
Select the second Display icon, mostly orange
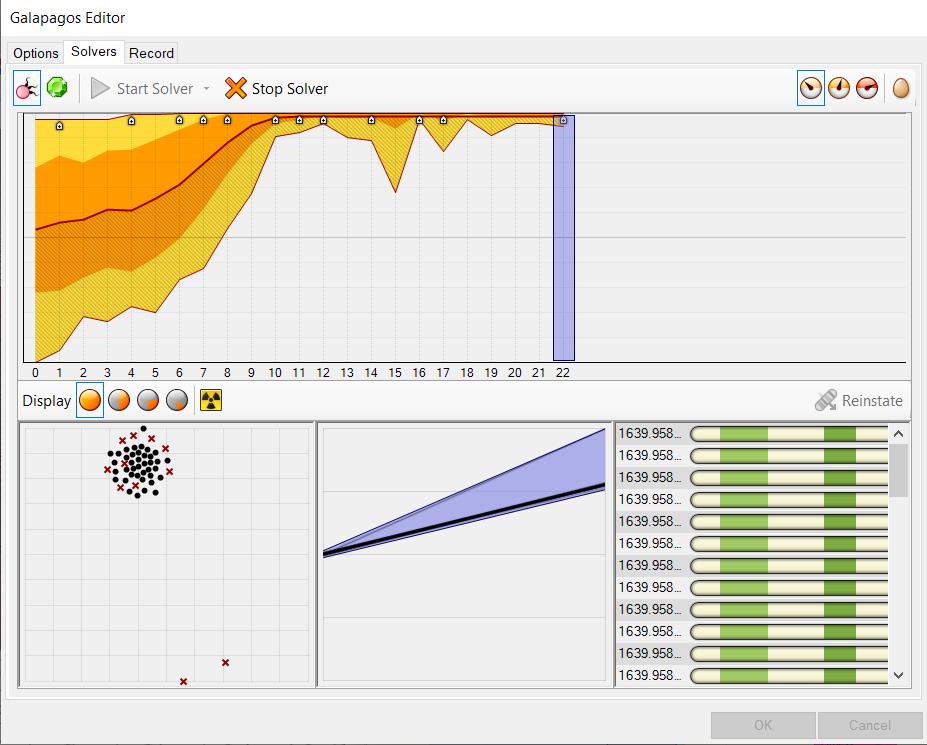pos(119,400)
